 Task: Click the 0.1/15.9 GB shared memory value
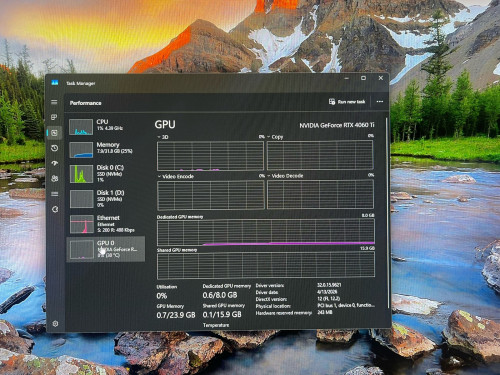click(222, 314)
